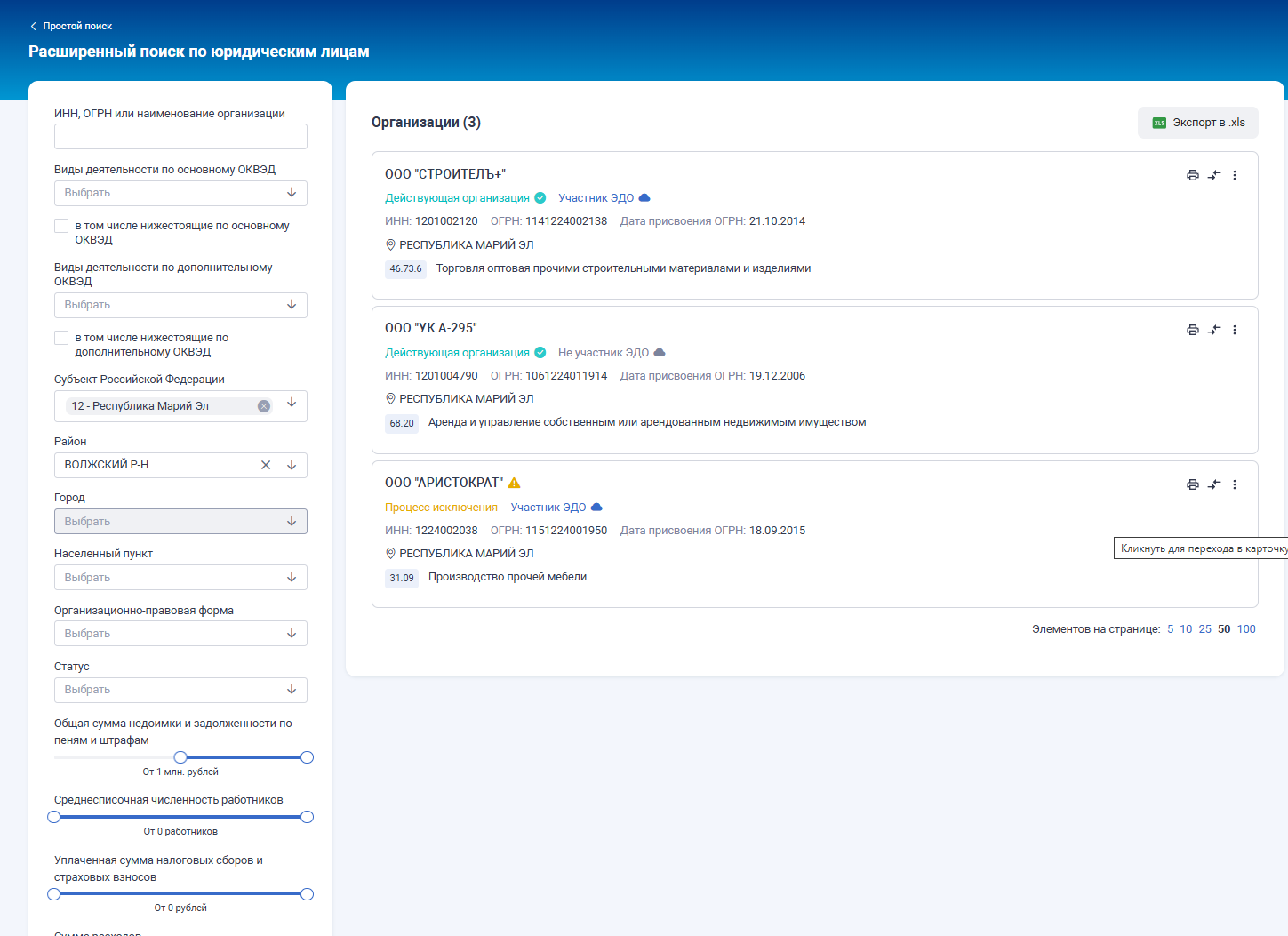Toggle nested codes for дополнительному ОКВЭД checkbox

[x=61, y=338]
